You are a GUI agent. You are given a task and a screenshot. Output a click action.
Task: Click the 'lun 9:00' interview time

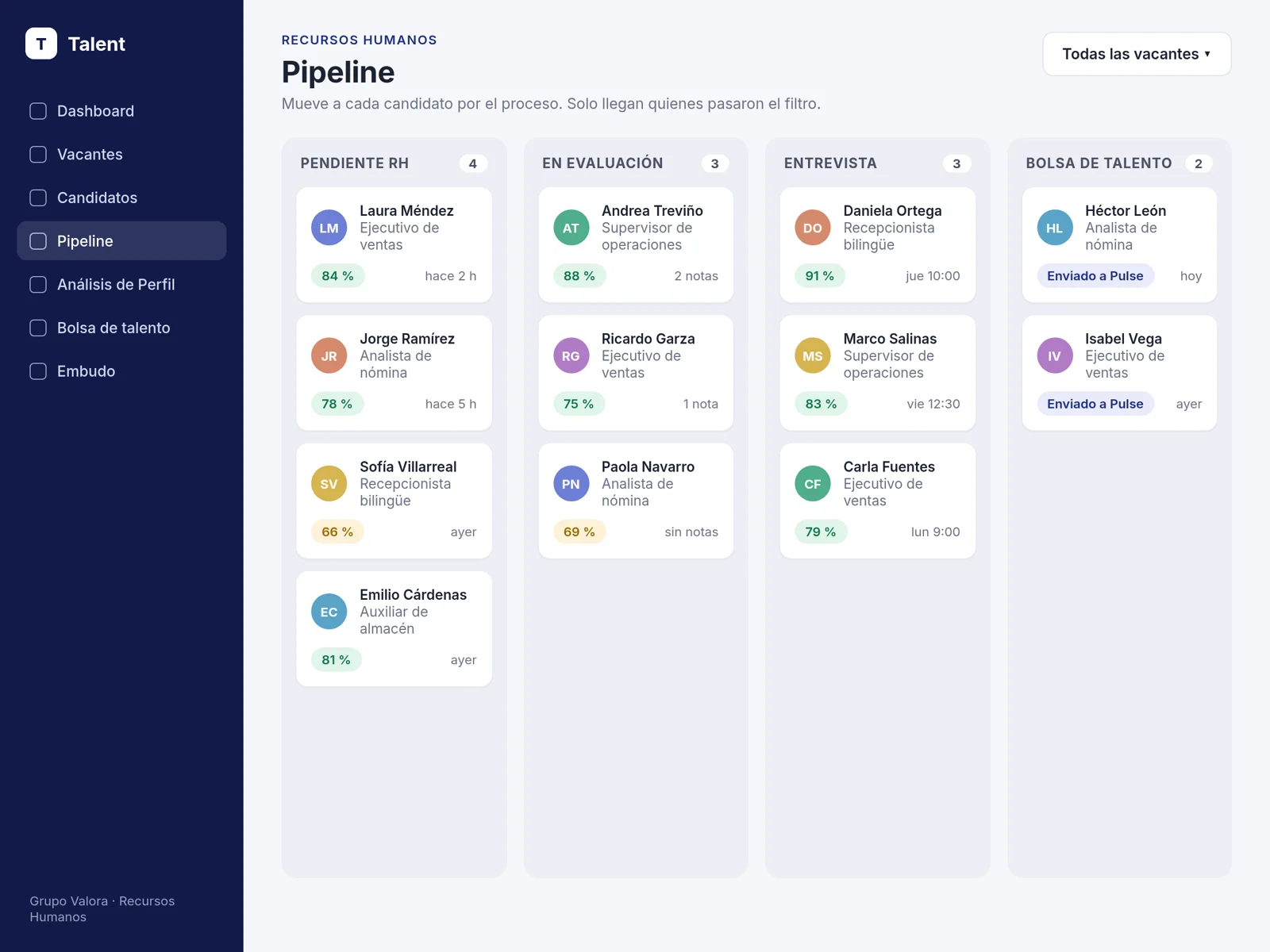935,532
